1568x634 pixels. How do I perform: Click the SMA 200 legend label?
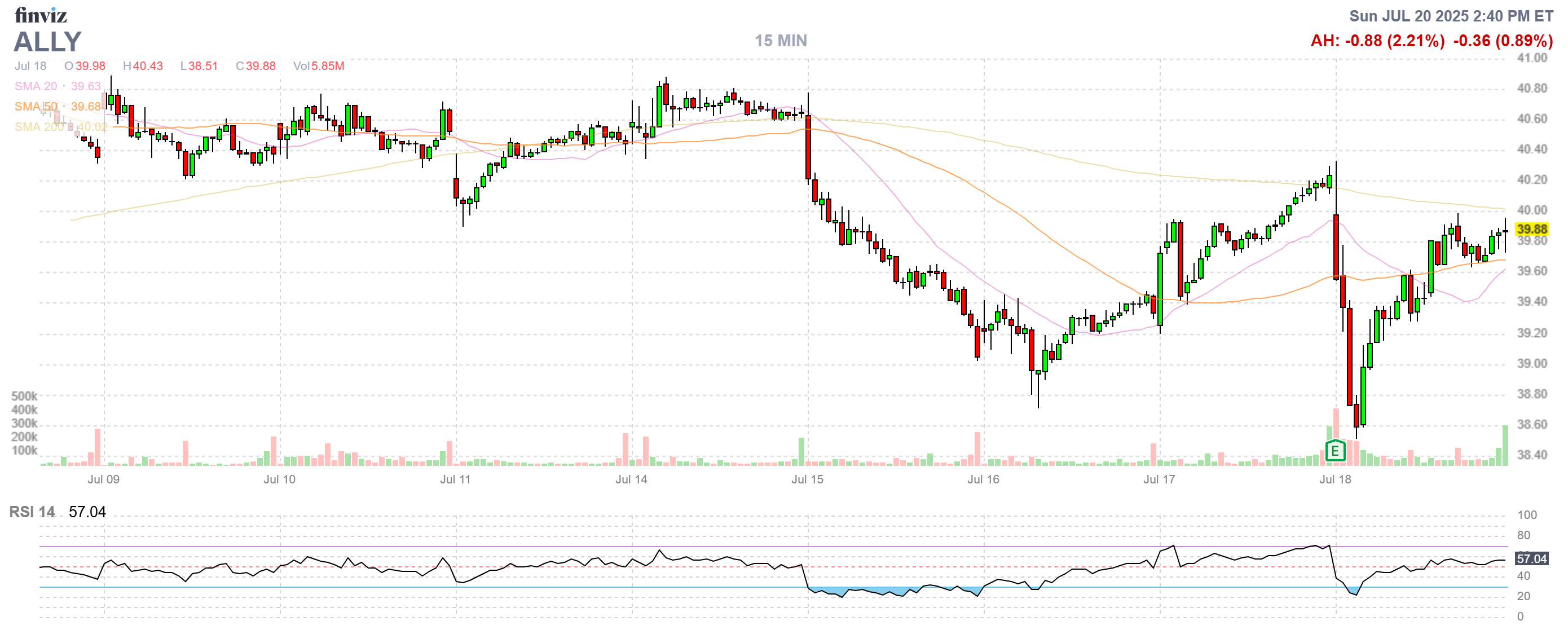[x=39, y=126]
